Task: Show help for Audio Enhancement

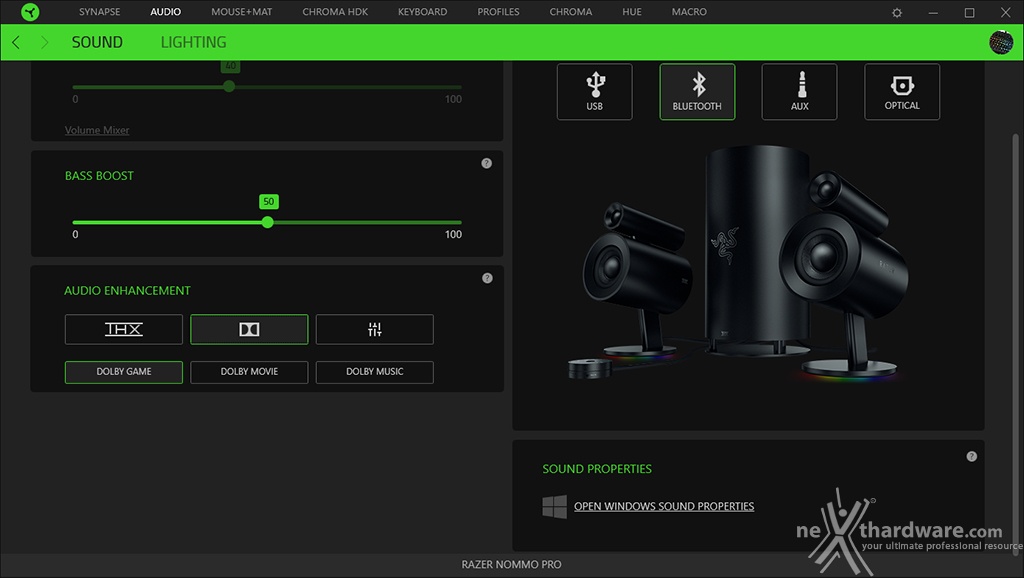Action: [x=487, y=278]
